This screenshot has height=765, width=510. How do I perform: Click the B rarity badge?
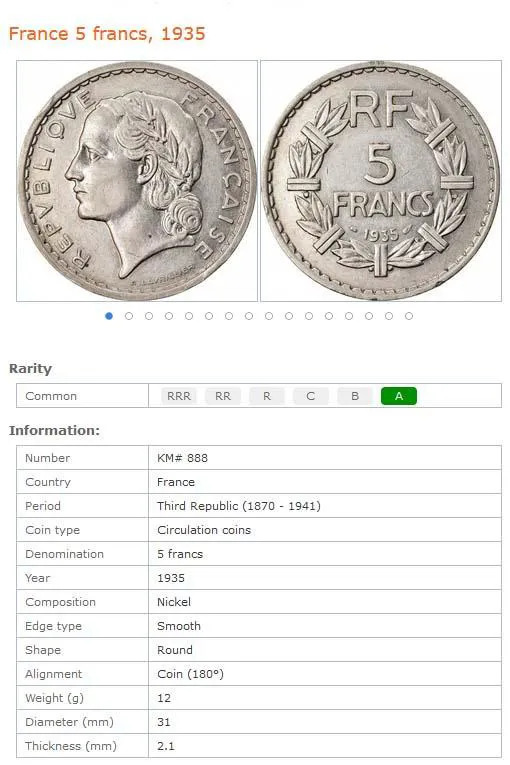click(x=355, y=396)
